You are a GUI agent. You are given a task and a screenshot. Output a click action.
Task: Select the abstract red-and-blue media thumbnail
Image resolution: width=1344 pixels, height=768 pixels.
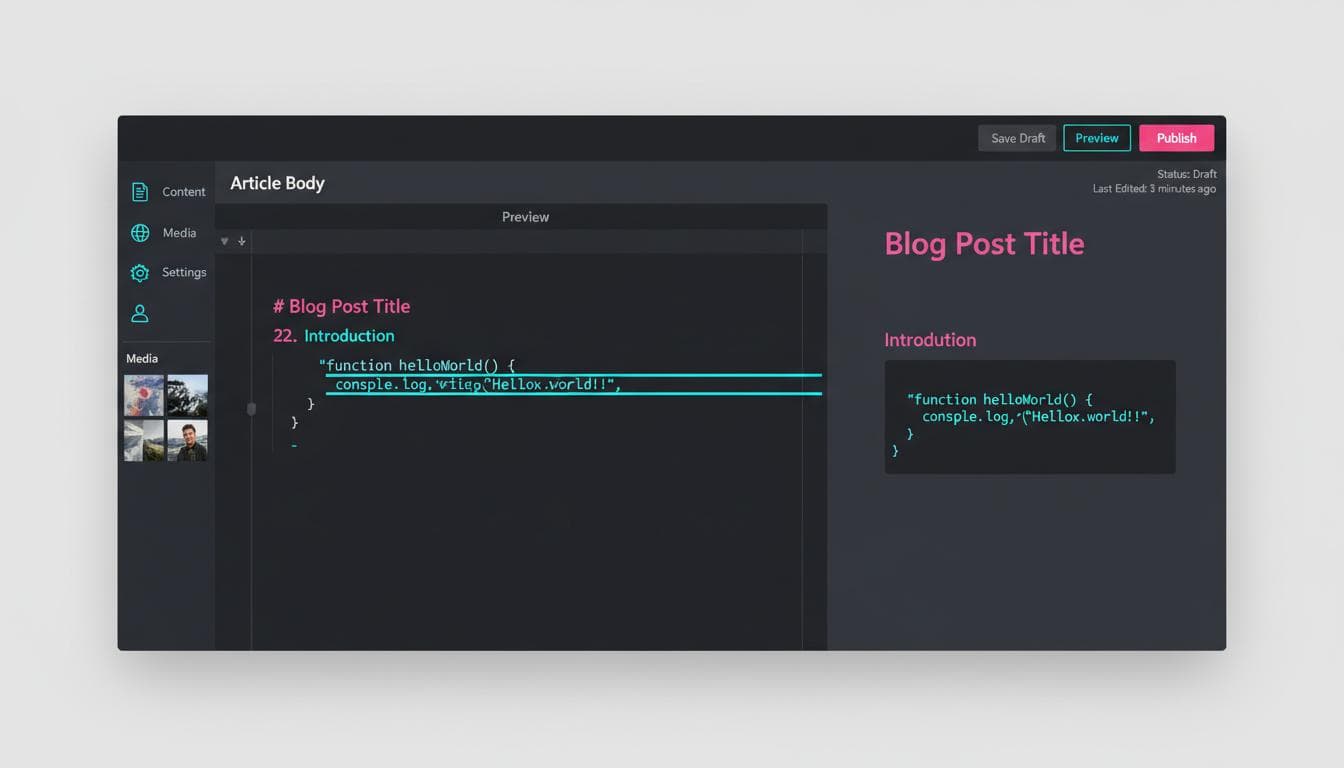click(144, 395)
